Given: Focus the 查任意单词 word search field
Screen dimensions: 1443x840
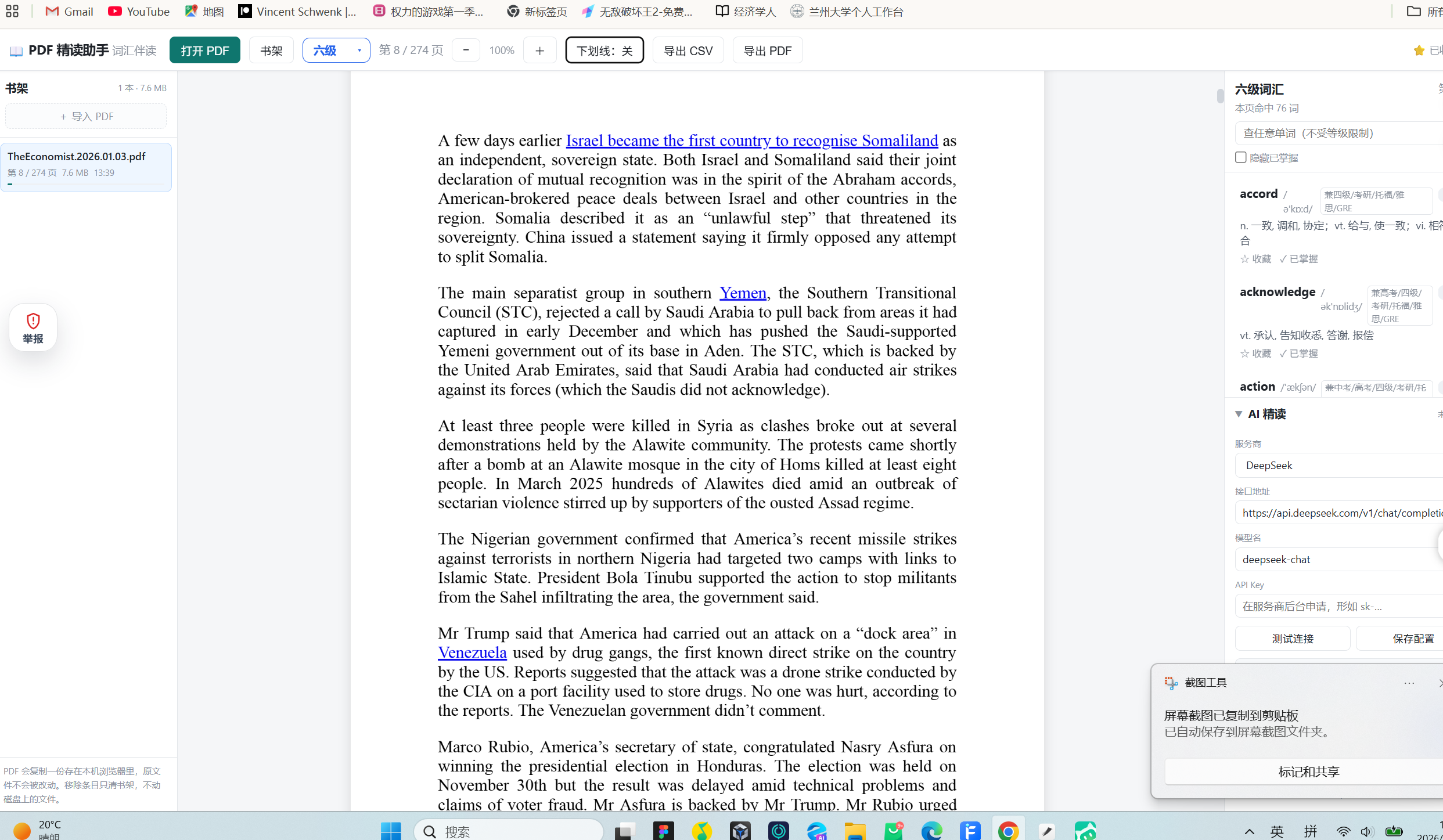Looking at the screenshot, I should pos(1338,134).
